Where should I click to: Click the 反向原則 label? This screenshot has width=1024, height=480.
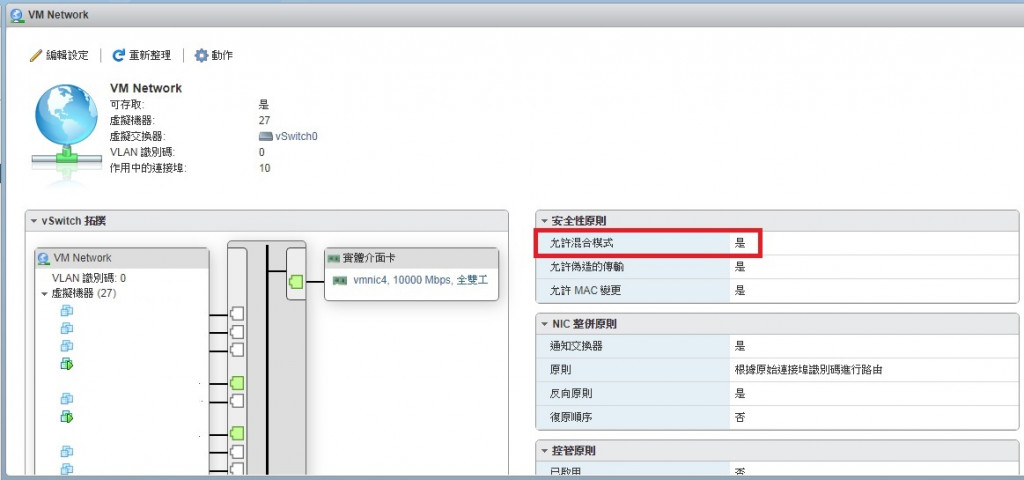pos(571,393)
